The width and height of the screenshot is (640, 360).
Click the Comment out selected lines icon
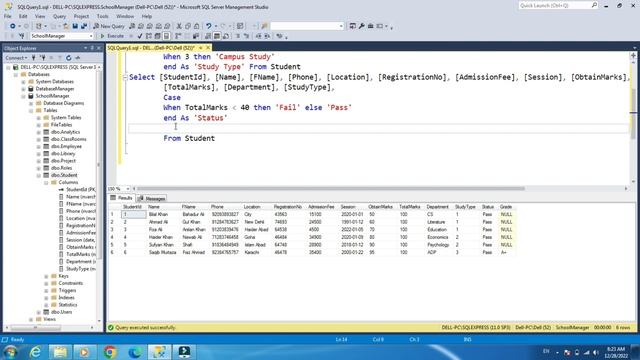tap(238, 36)
